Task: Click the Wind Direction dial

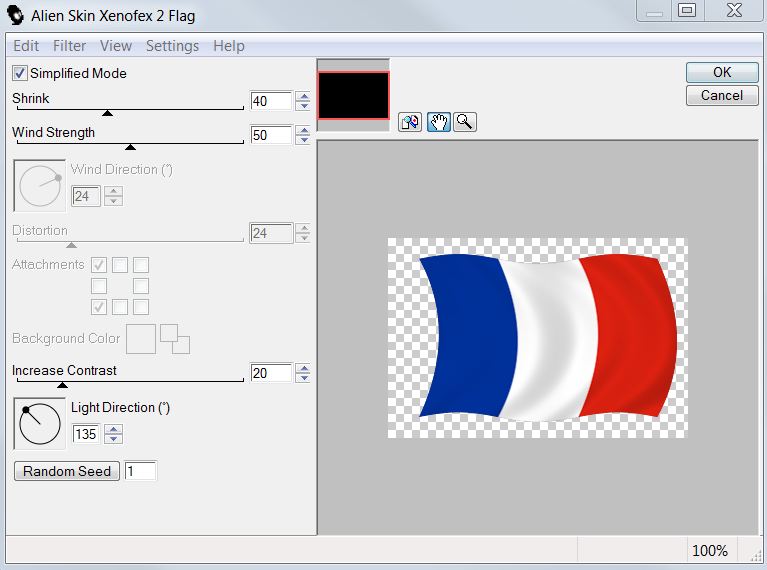Action: click(x=40, y=186)
